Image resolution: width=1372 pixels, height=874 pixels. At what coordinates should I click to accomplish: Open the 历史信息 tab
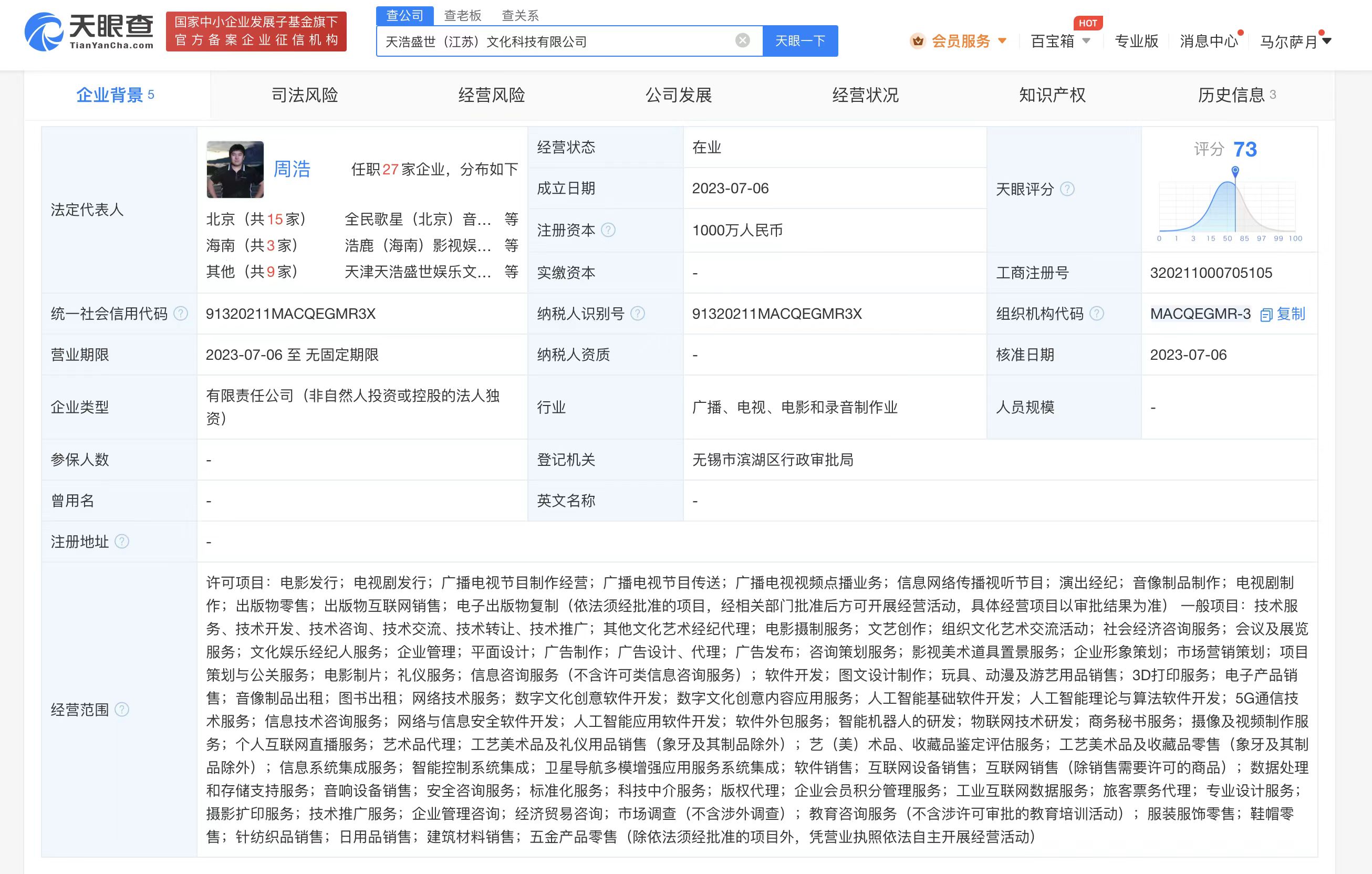(x=1237, y=95)
